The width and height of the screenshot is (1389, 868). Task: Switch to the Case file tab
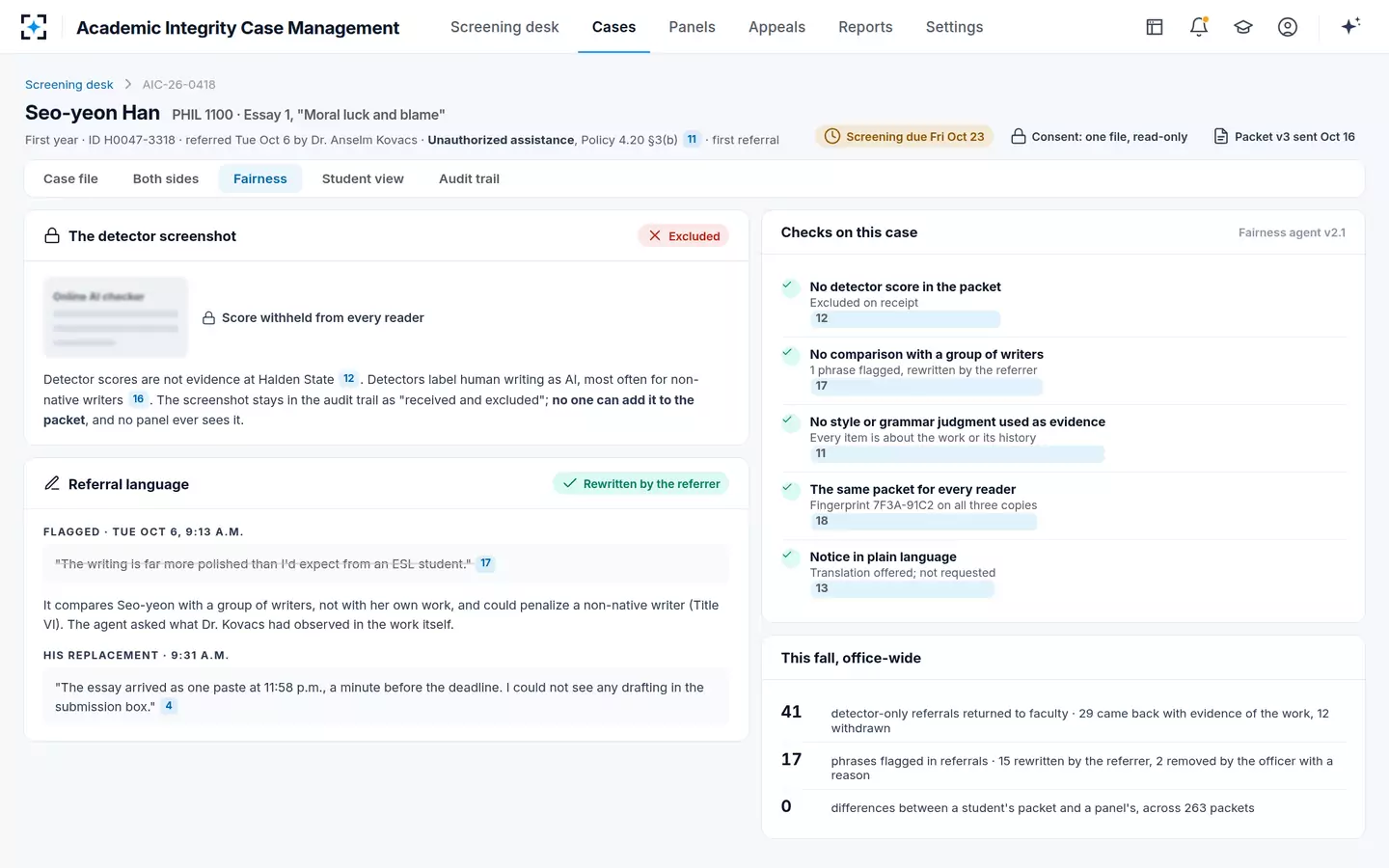[70, 178]
